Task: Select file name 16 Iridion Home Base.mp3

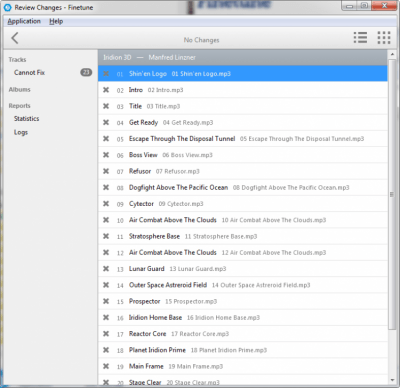Action: (x=223, y=318)
